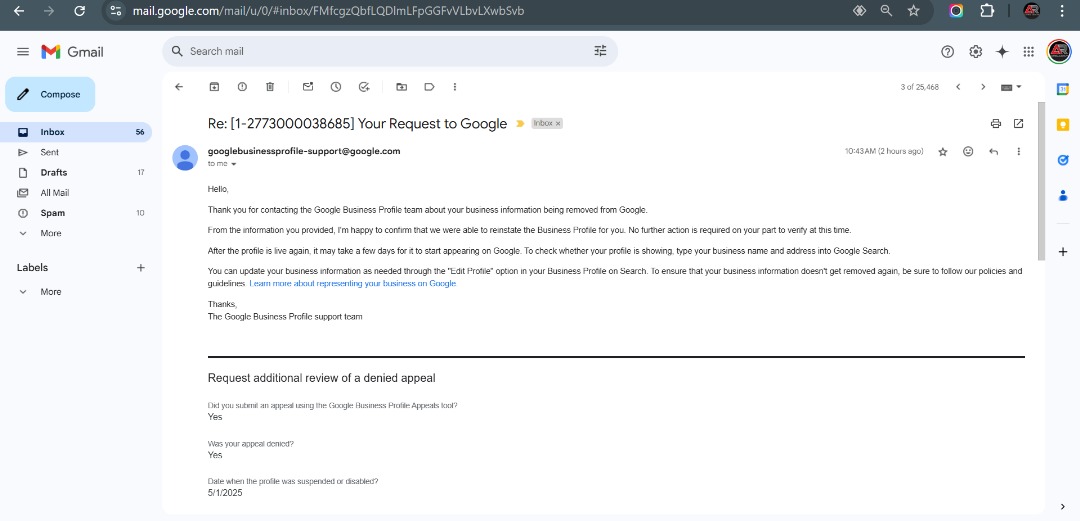Screen dimensions: 1080x521
Task: Remove the Inbox label chip
Action: tap(558, 123)
